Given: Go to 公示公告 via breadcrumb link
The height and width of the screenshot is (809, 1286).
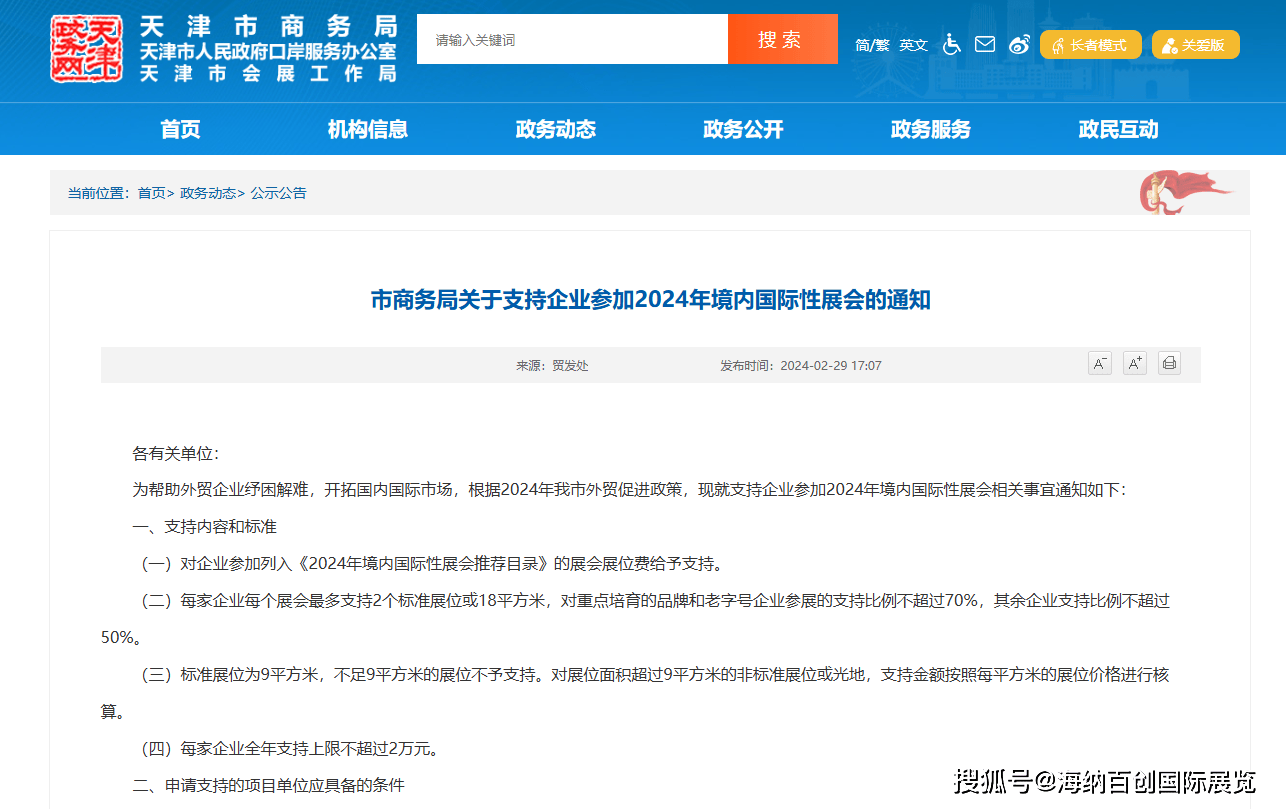Looking at the screenshot, I should pos(279,193).
